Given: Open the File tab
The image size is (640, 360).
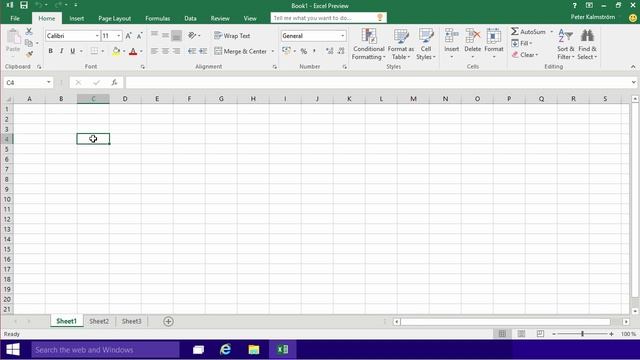Looking at the screenshot, I should (15, 18).
